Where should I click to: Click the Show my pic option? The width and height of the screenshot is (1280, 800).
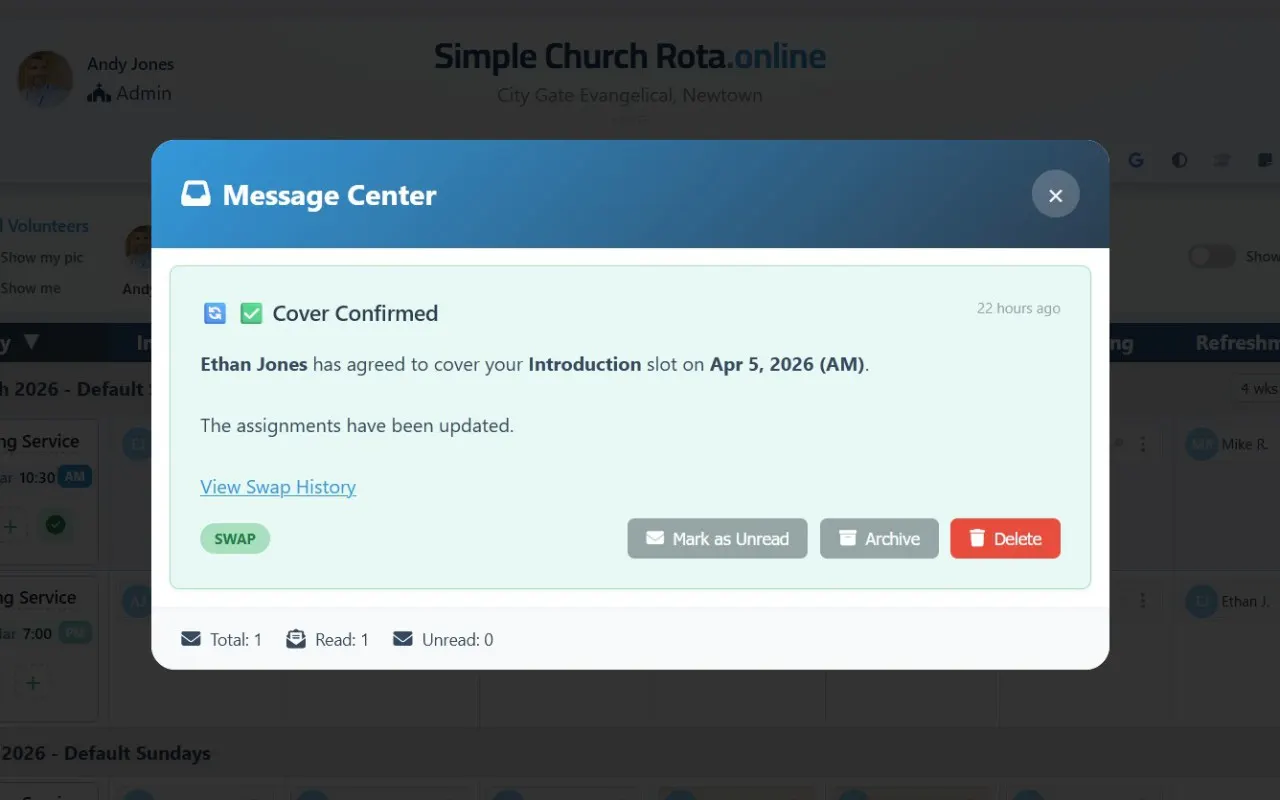click(42, 258)
